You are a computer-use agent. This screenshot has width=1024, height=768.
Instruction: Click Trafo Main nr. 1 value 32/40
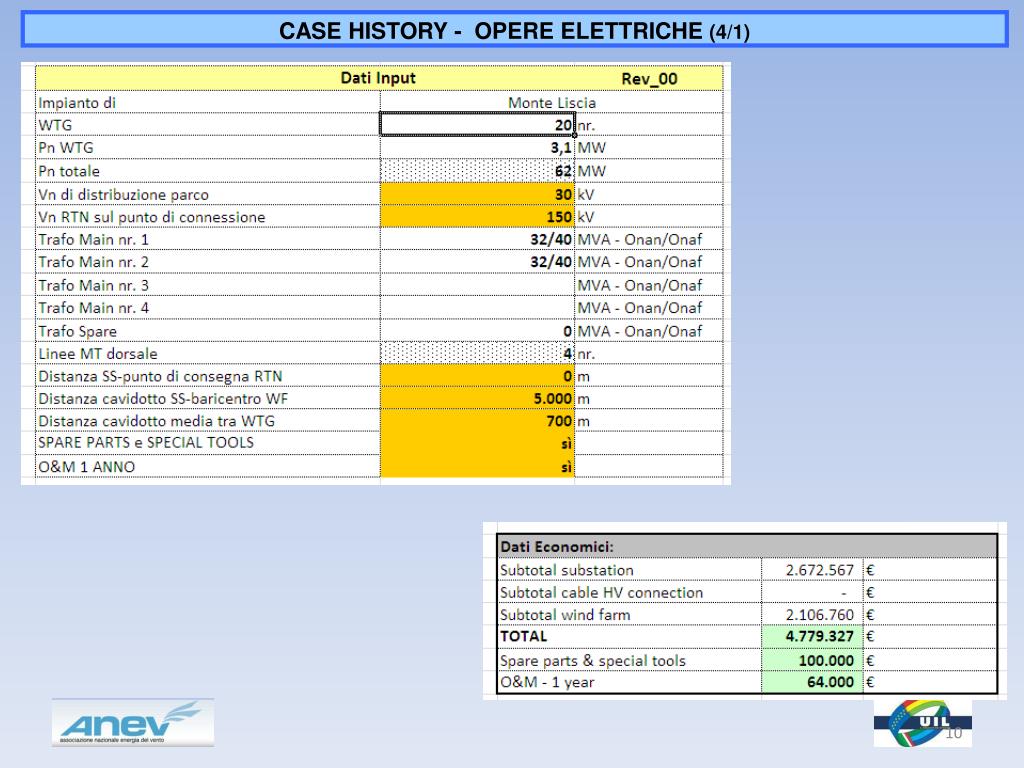tap(551, 240)
